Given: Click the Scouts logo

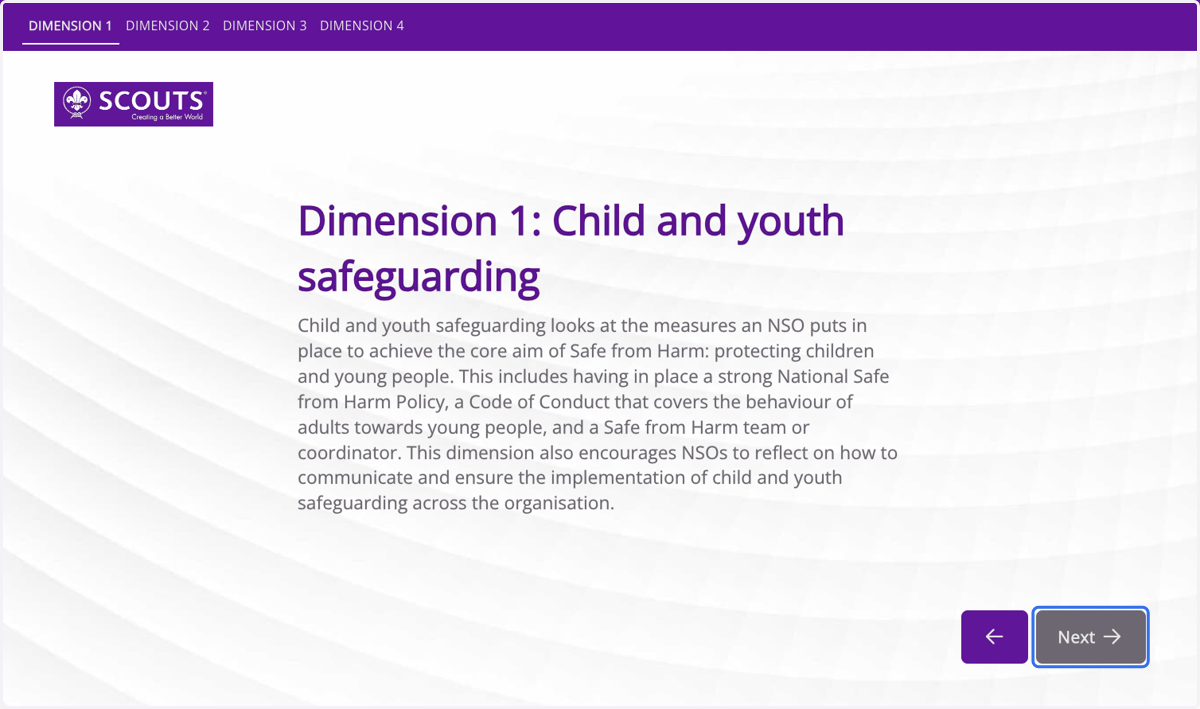Looking at the screenshot, I should pos(133,104).
